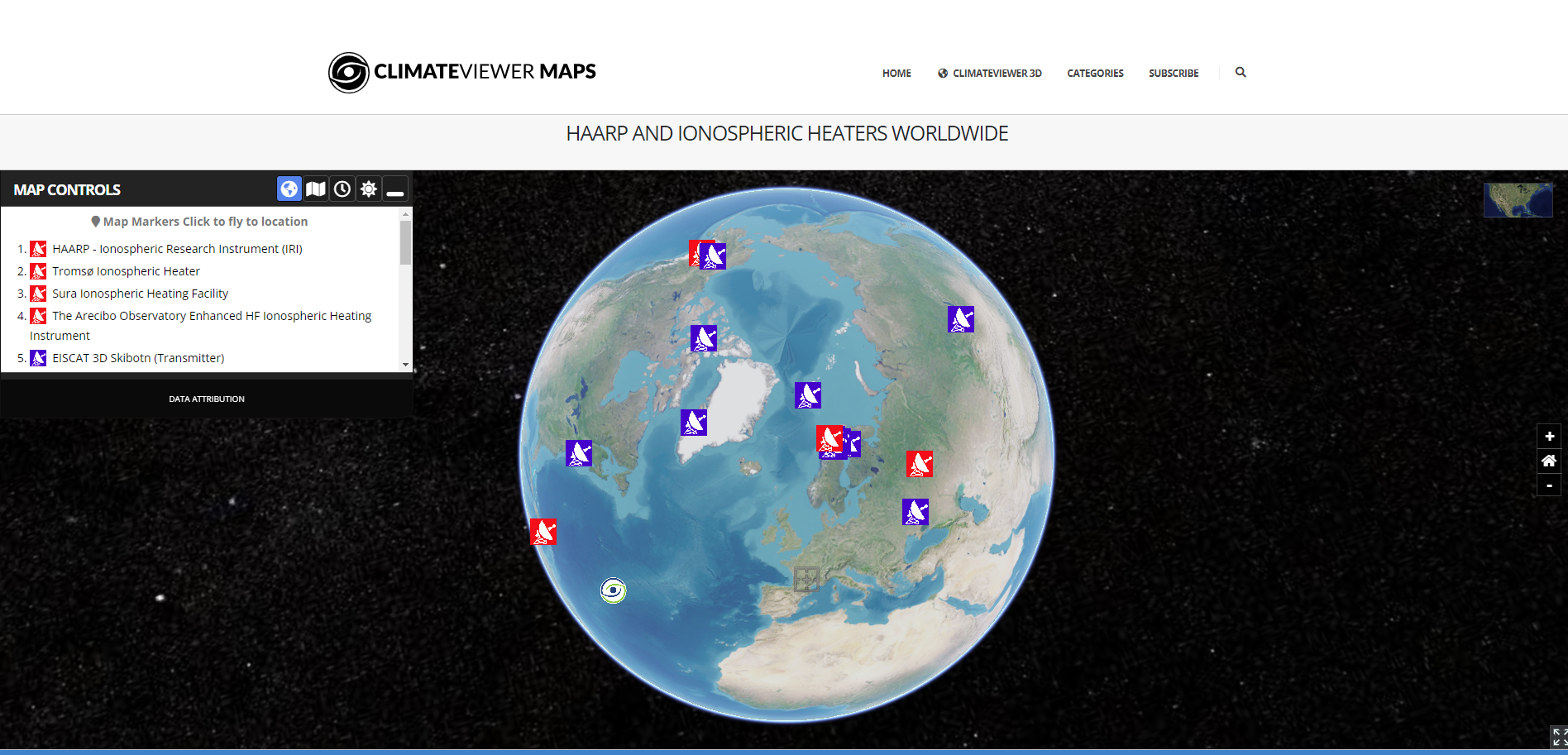
Task: Open the search magnifier in header
Action: [x=1241, y=73]
